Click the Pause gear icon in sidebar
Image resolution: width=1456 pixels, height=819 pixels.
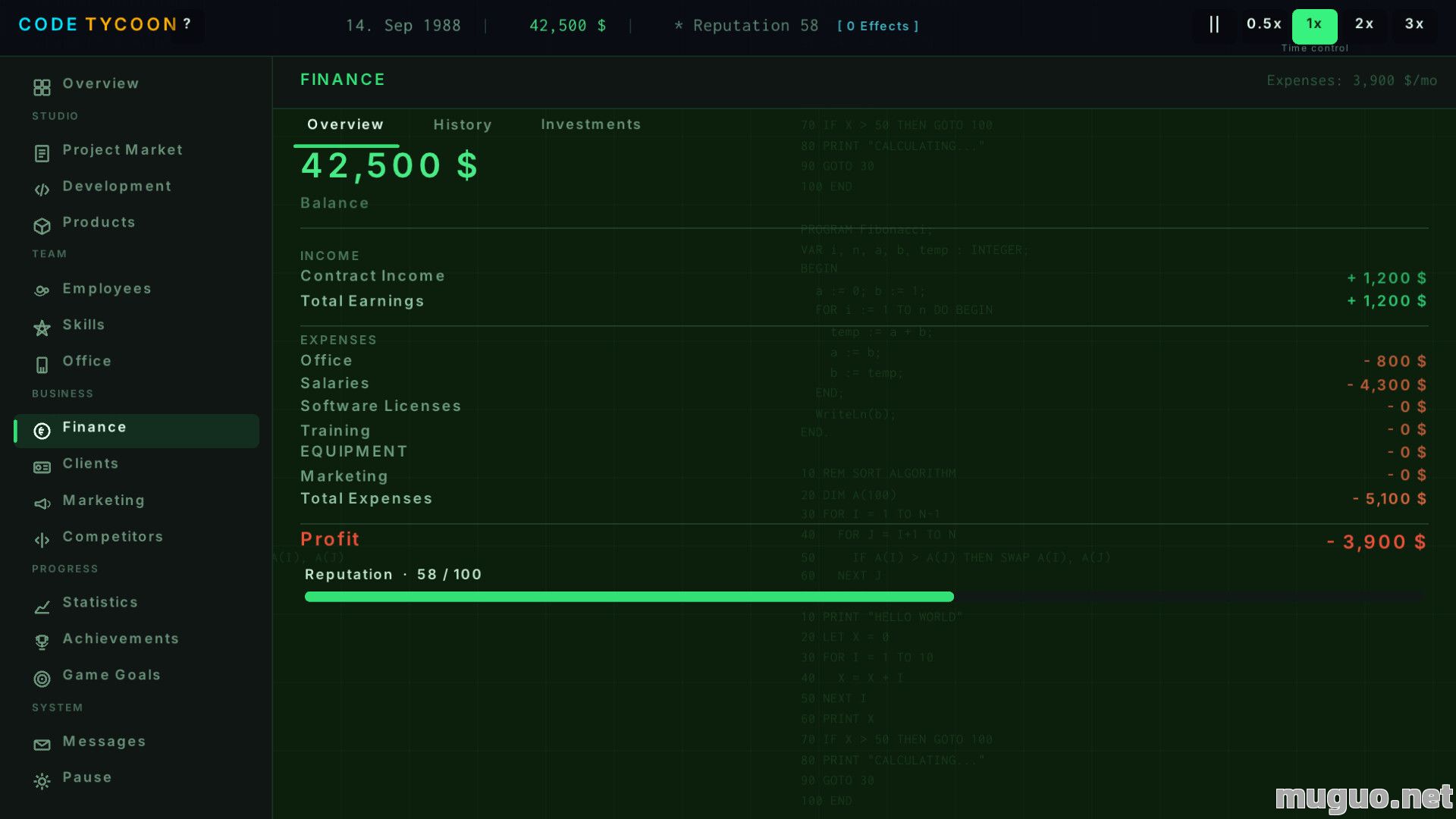tap(42, 781)
